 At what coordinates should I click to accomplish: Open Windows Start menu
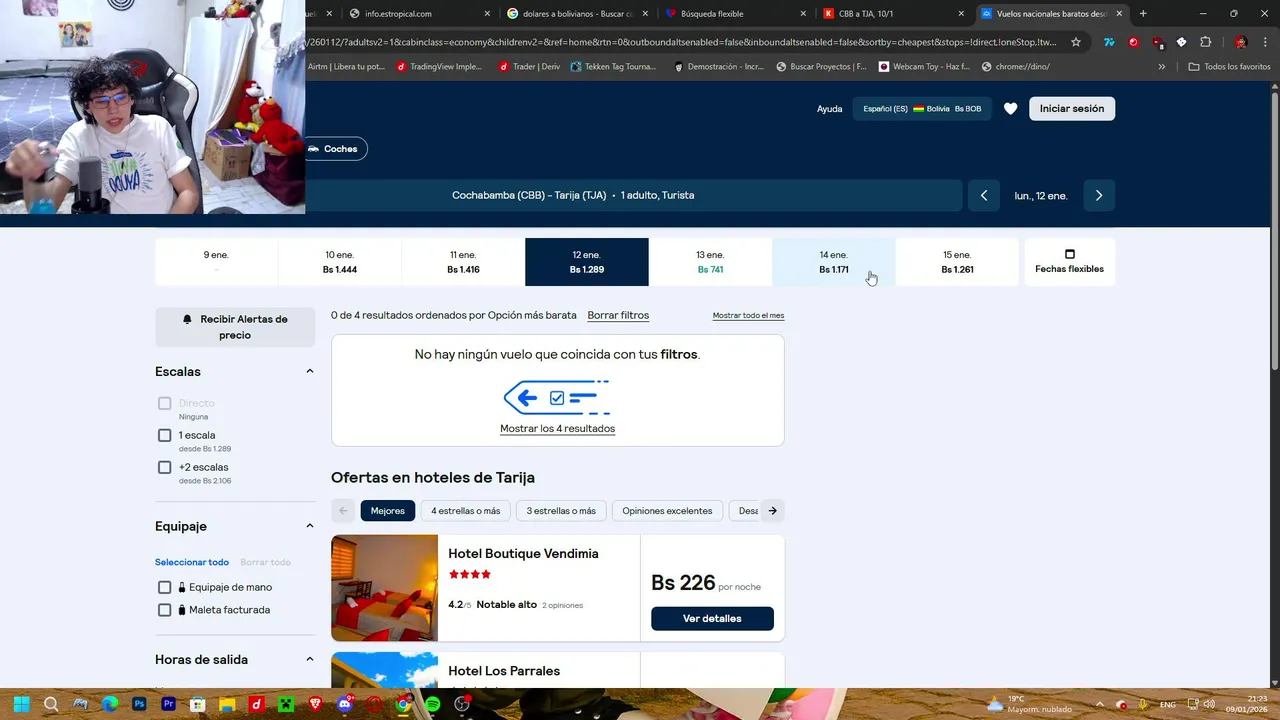point(22,704)
